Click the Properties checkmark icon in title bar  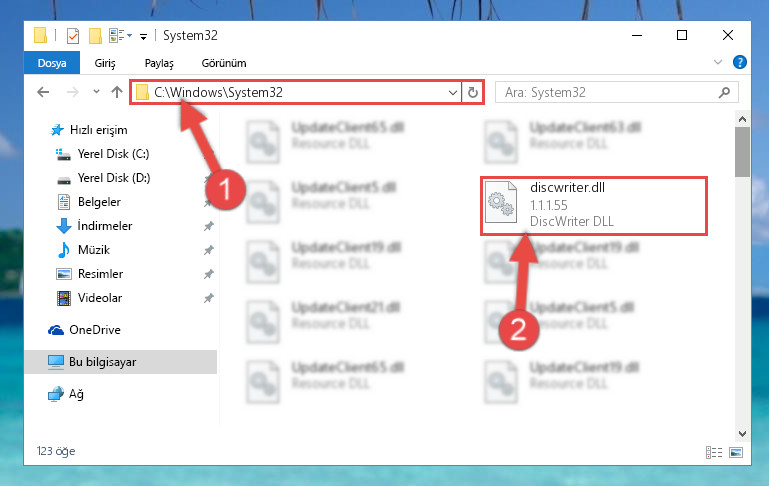[73, 36]
